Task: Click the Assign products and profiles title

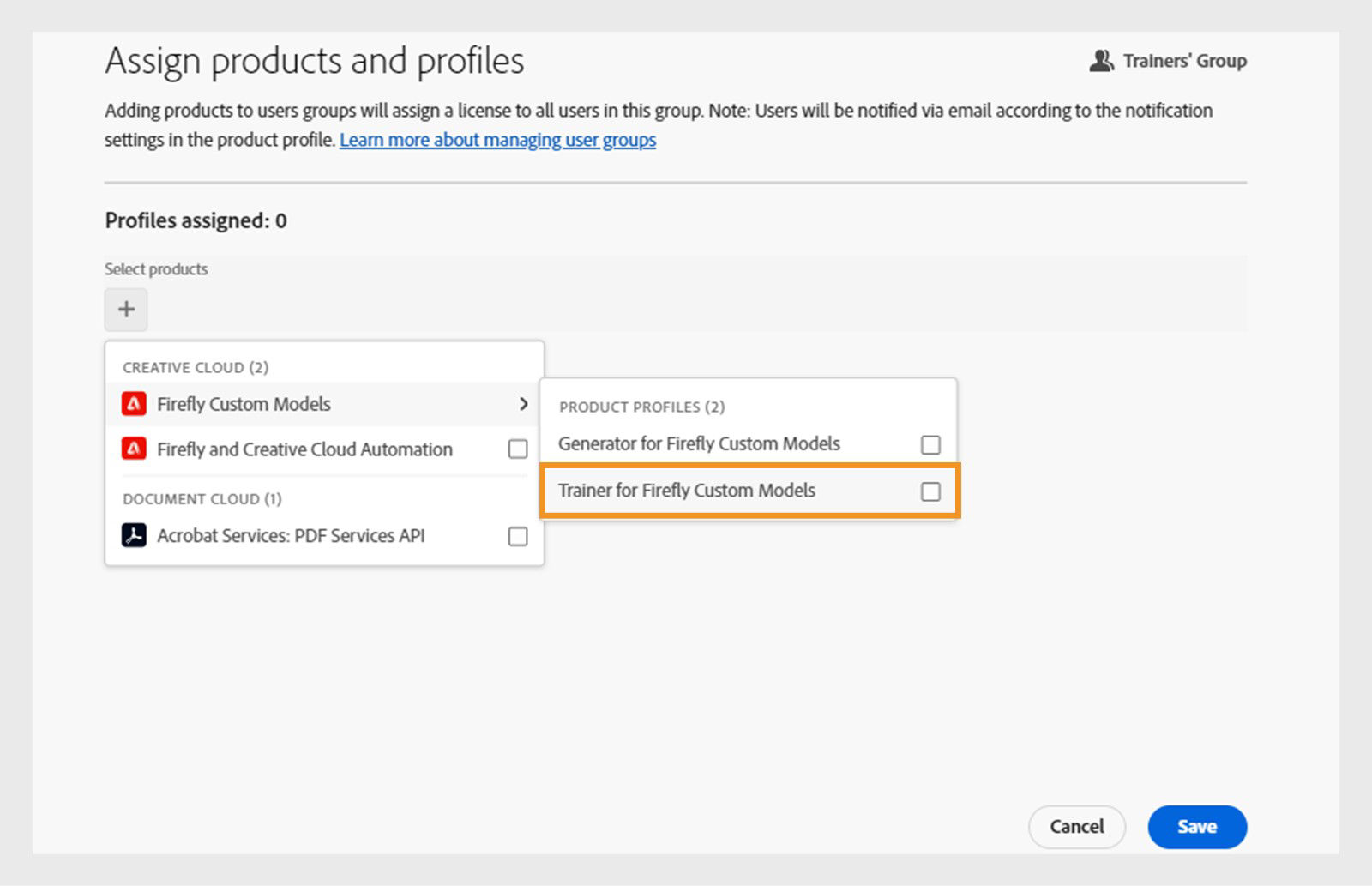Action: pyautogui.click(x=315, y=62)
